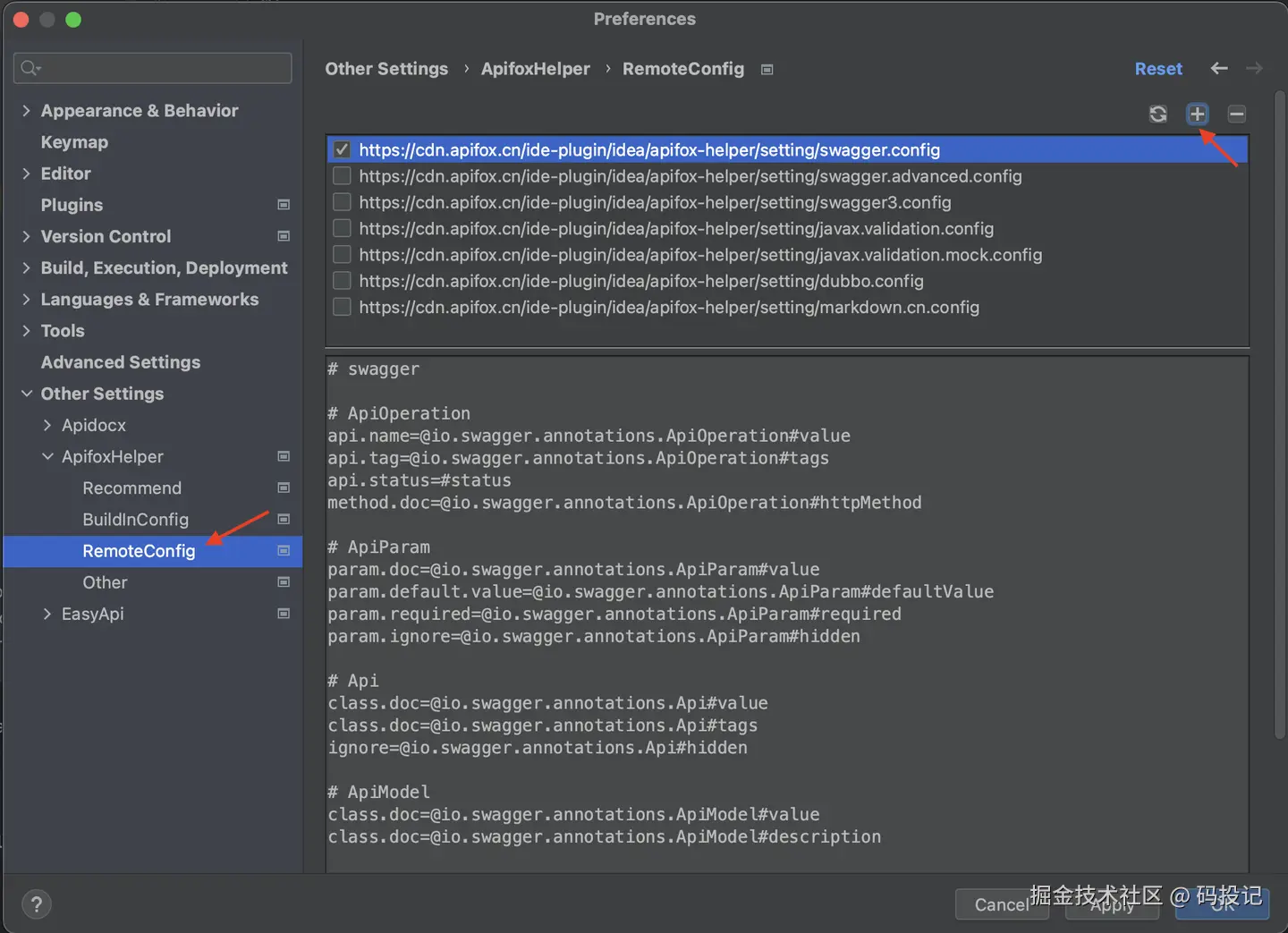Image resolution: width=1288 pixels, height=933 pixels.
Task: Open the help question mark button
Action: 36,903
